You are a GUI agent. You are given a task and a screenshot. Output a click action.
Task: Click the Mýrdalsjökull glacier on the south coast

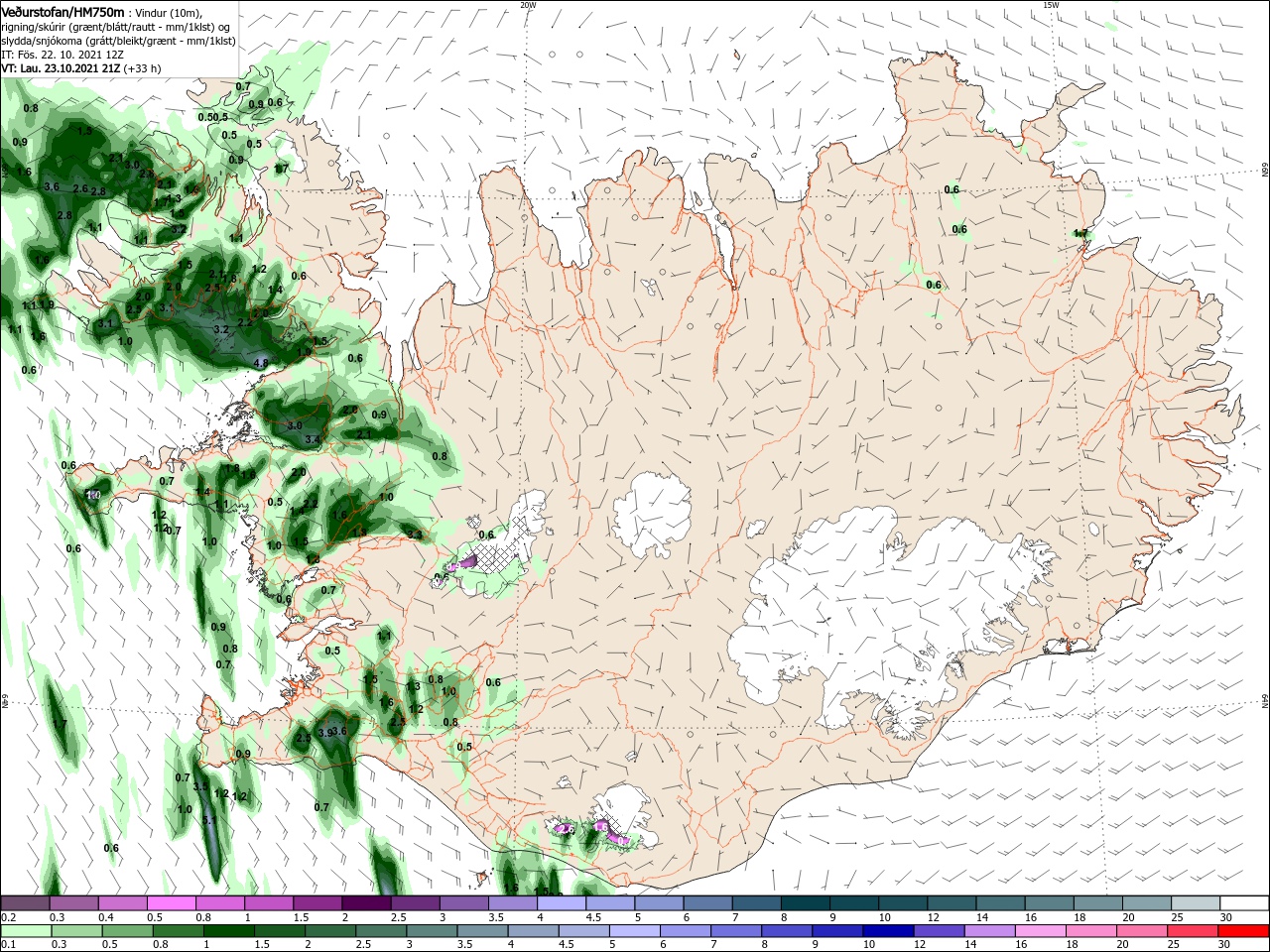[x=623, y=815]
